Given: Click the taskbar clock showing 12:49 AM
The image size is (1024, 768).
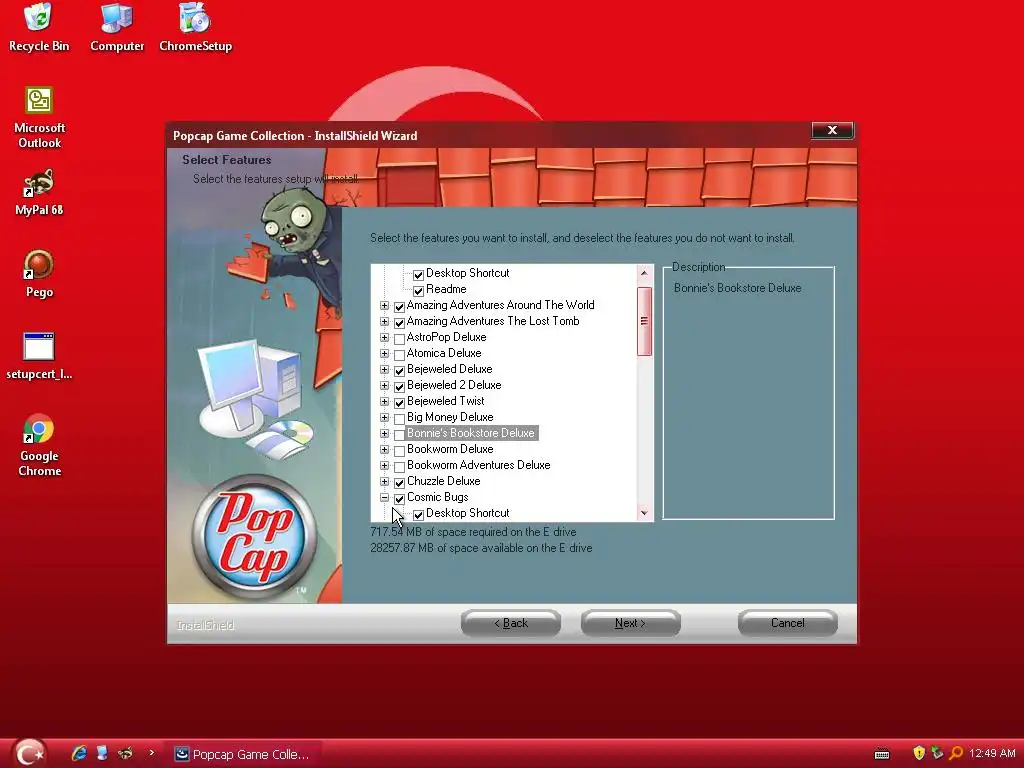Looking at the screenshot, I should (x=992, y=754).
